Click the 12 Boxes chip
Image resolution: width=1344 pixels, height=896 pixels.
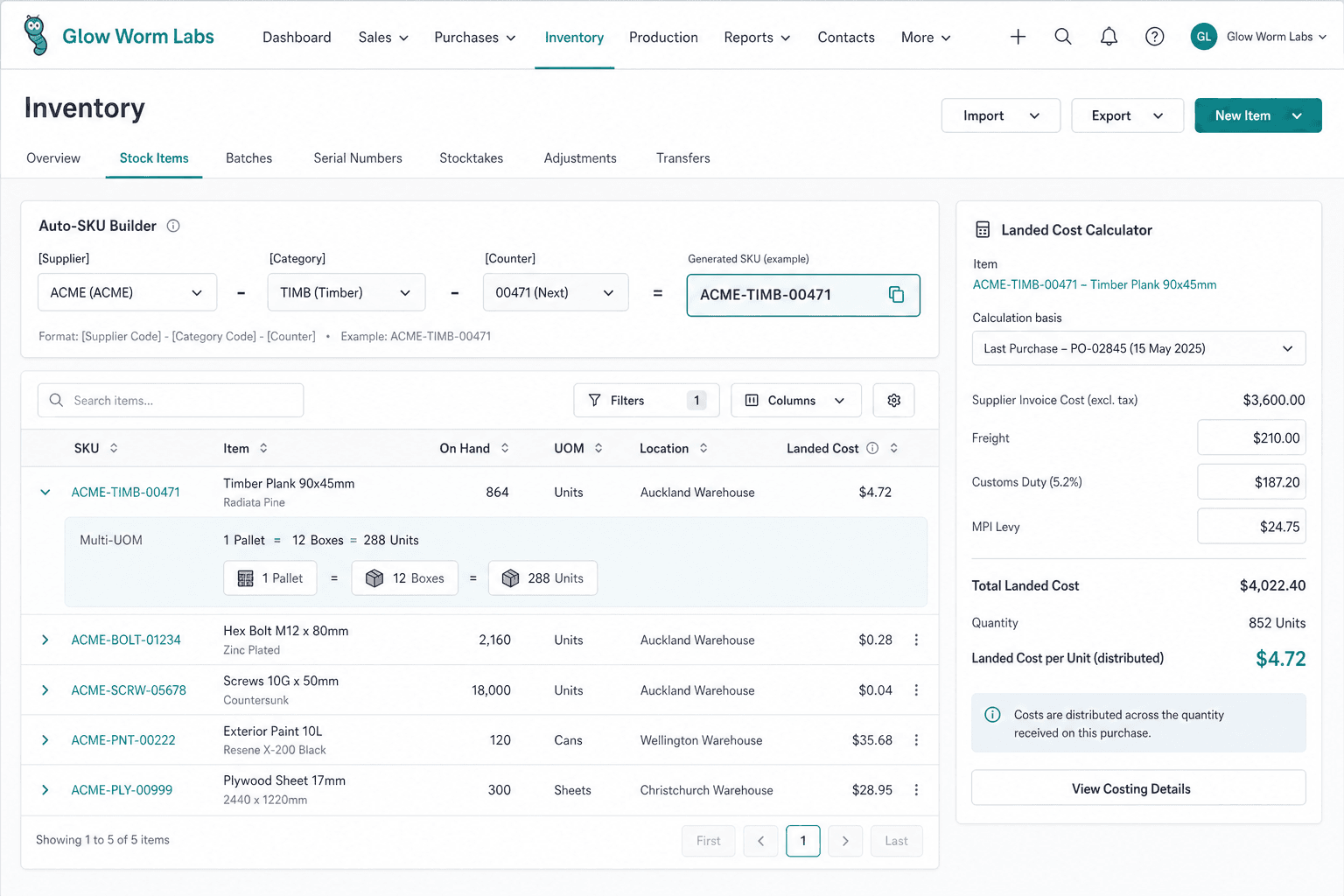point(404,578)
